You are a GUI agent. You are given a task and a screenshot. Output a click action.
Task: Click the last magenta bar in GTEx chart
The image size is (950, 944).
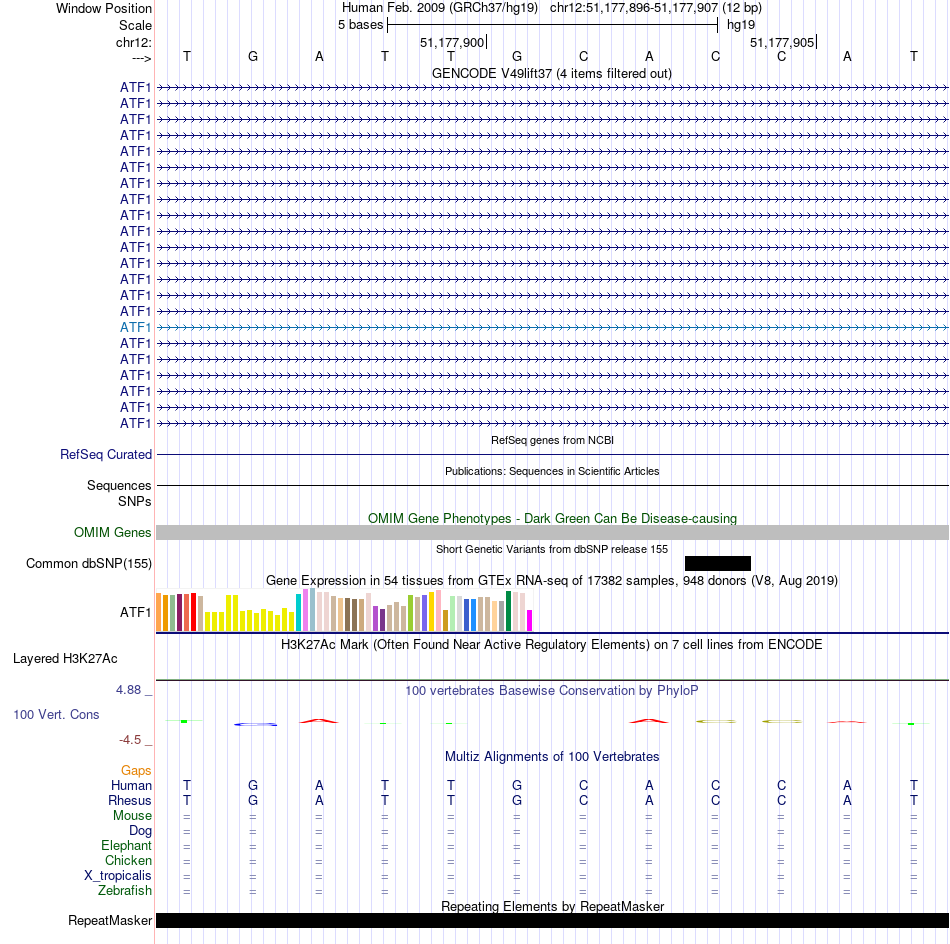(530, 620)
